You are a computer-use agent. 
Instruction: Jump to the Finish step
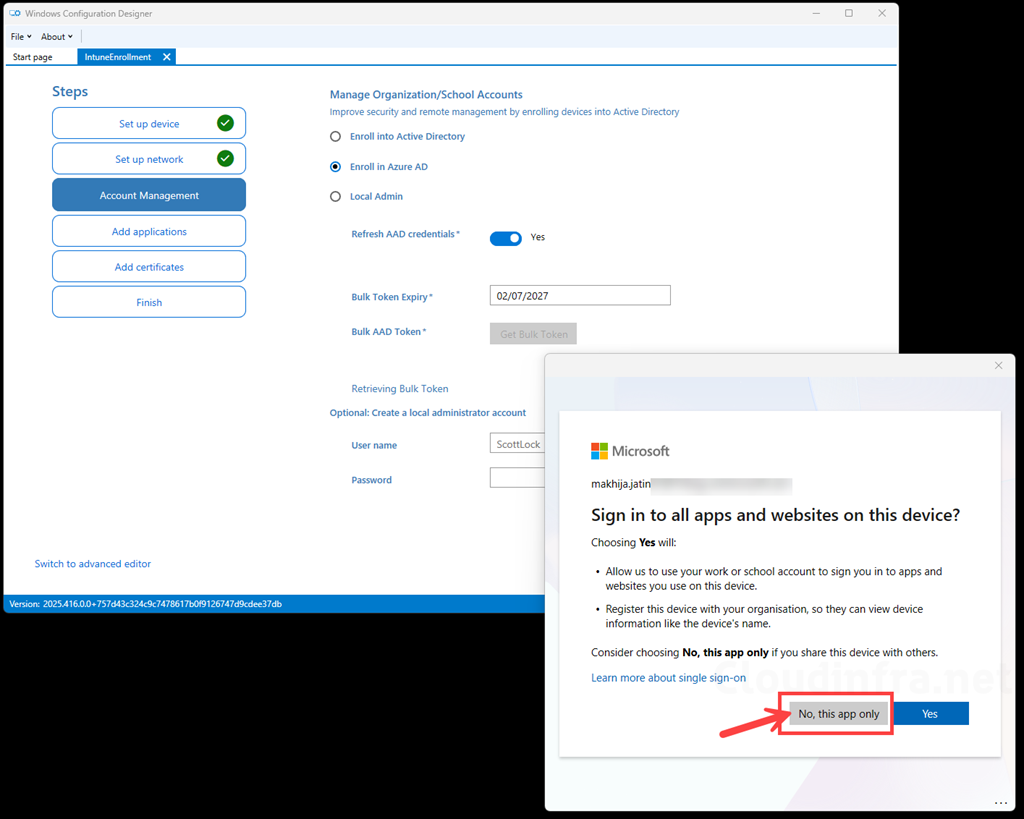pos(149,302)
